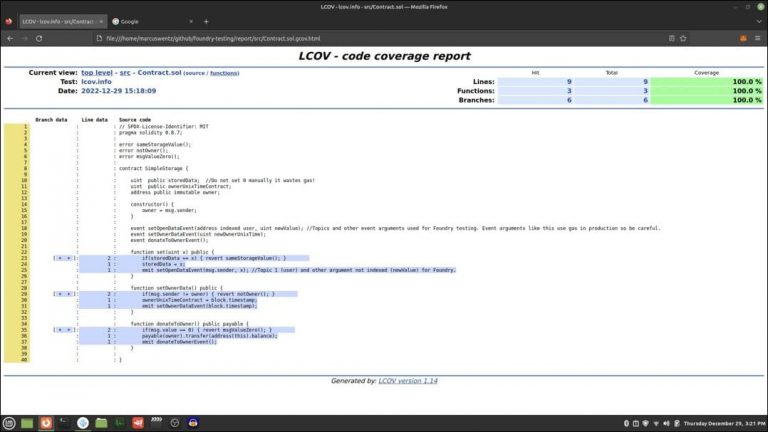Open the "top level" coverage link
The width and height of the screenshot is (768, 432).
(x=96, y=73)
